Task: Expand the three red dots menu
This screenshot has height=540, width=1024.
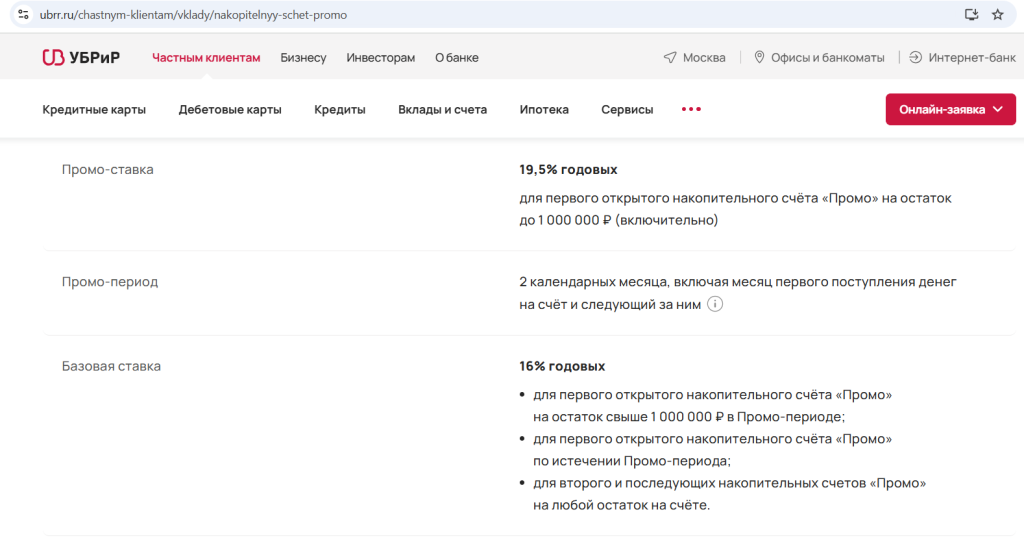Action: pyautogui.click(x=691, y=109)
